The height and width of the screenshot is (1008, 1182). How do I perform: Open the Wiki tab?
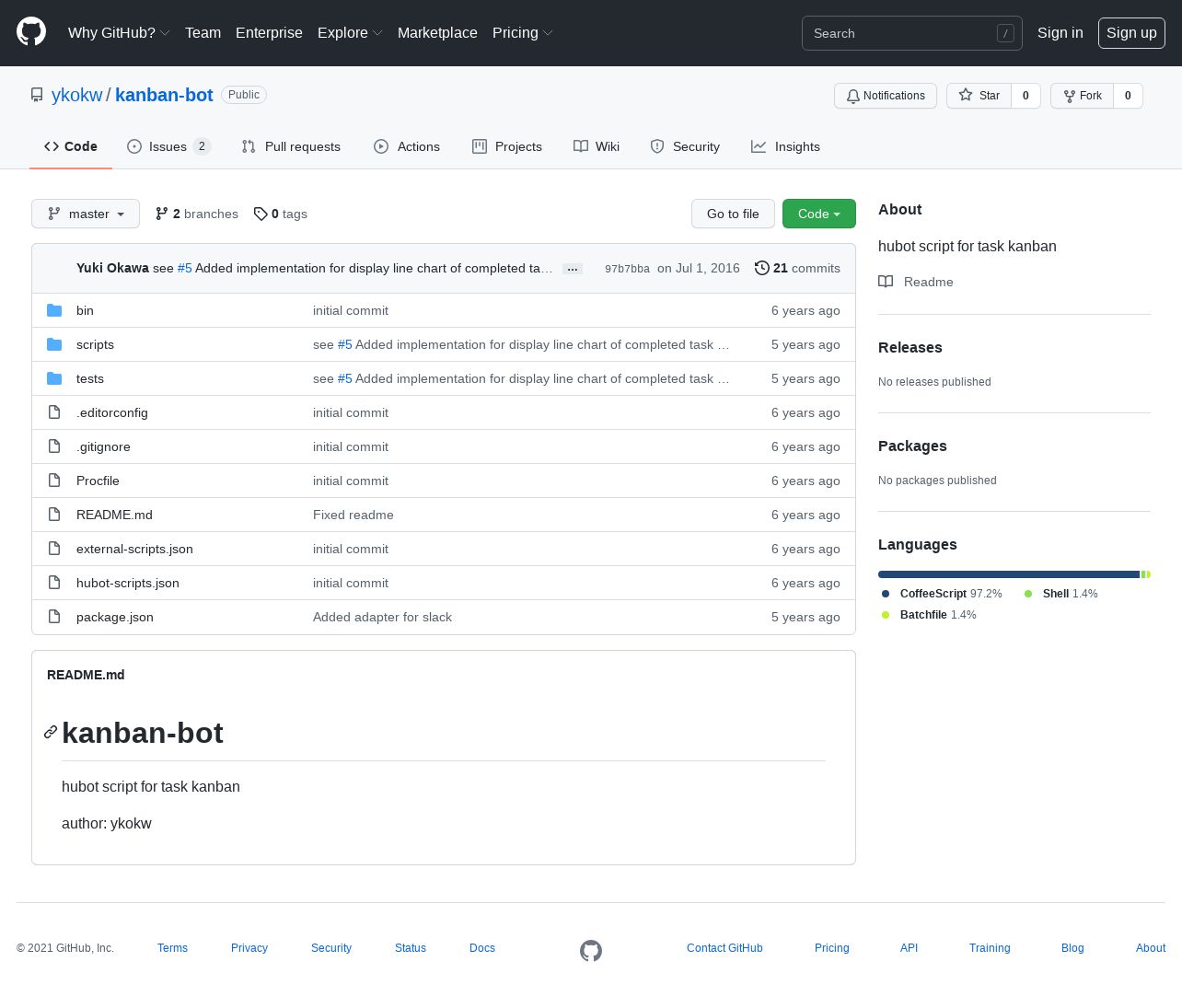click(x=597, y=146)
